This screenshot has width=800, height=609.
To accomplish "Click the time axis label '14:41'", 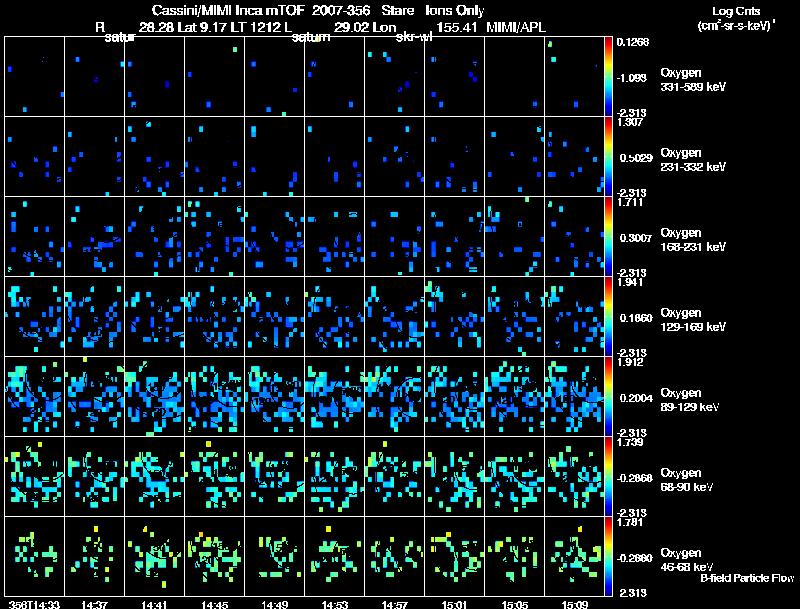I will 154,604.
